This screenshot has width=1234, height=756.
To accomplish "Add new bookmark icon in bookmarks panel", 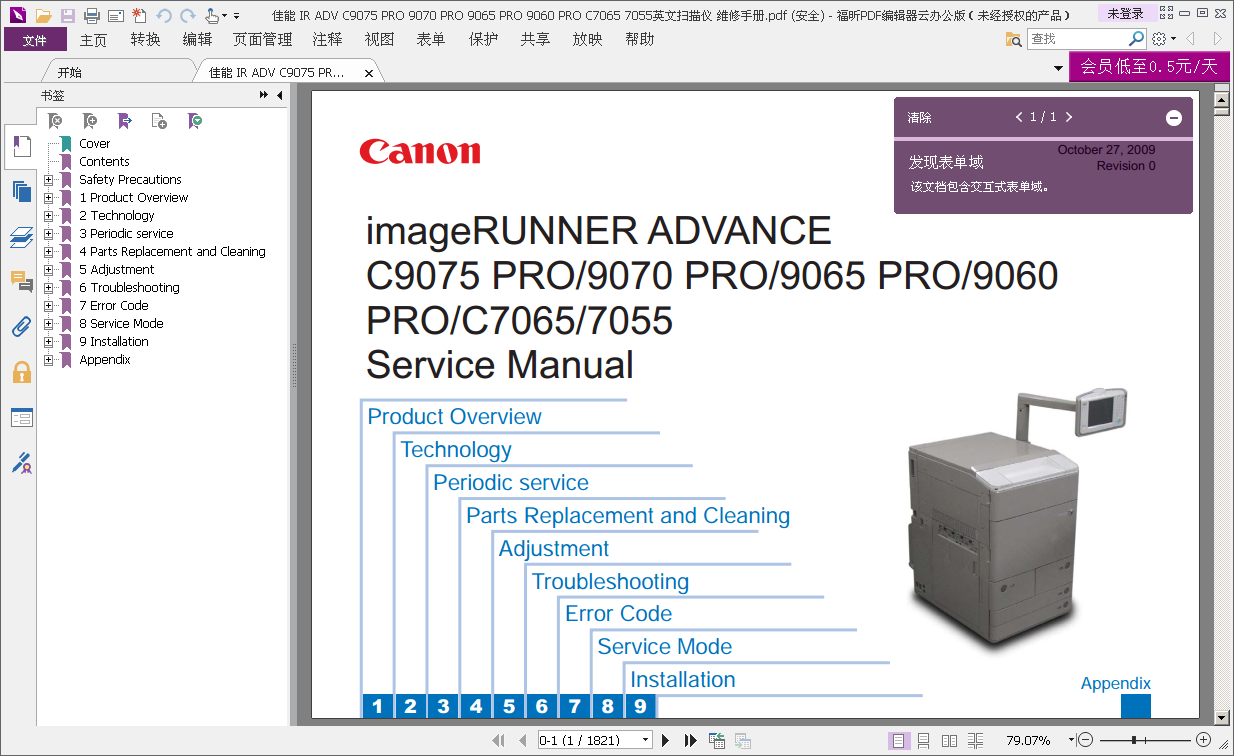I will click(90, 121).
